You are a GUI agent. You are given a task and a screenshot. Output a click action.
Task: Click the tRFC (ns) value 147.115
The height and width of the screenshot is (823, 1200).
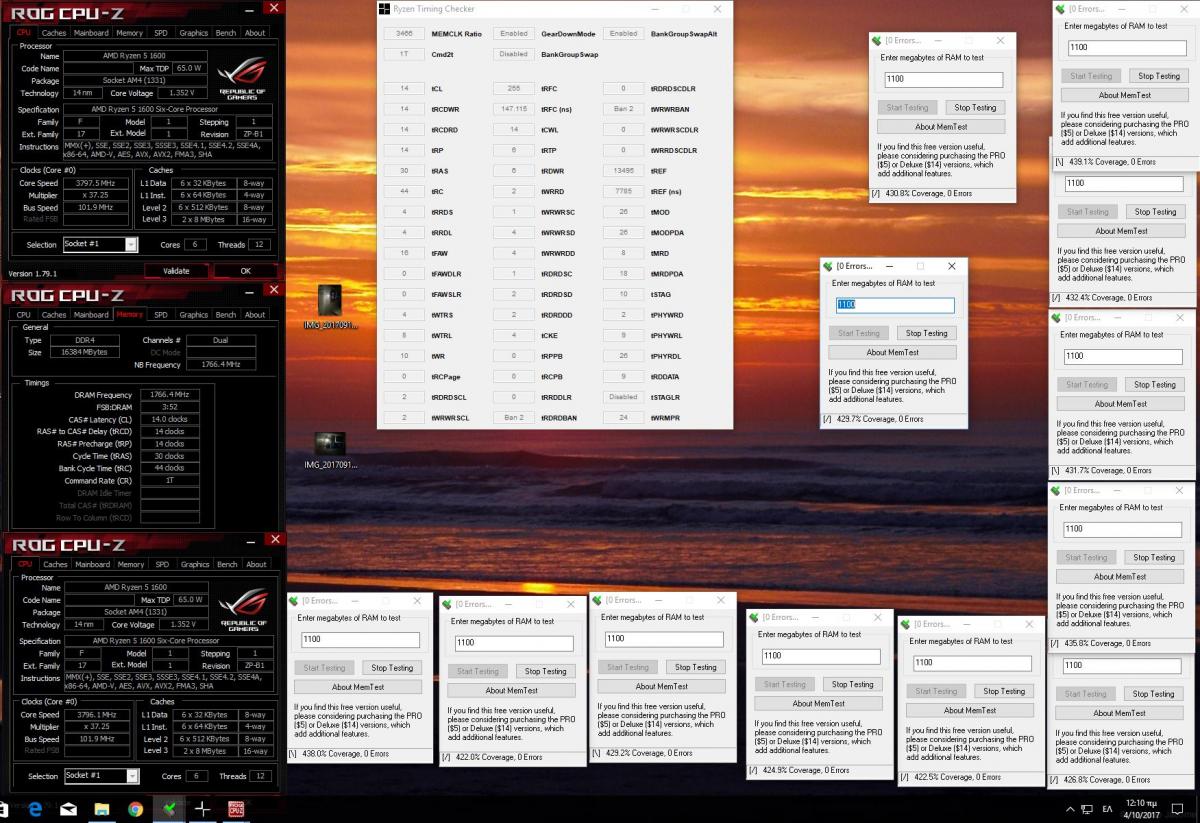[514, 109]
